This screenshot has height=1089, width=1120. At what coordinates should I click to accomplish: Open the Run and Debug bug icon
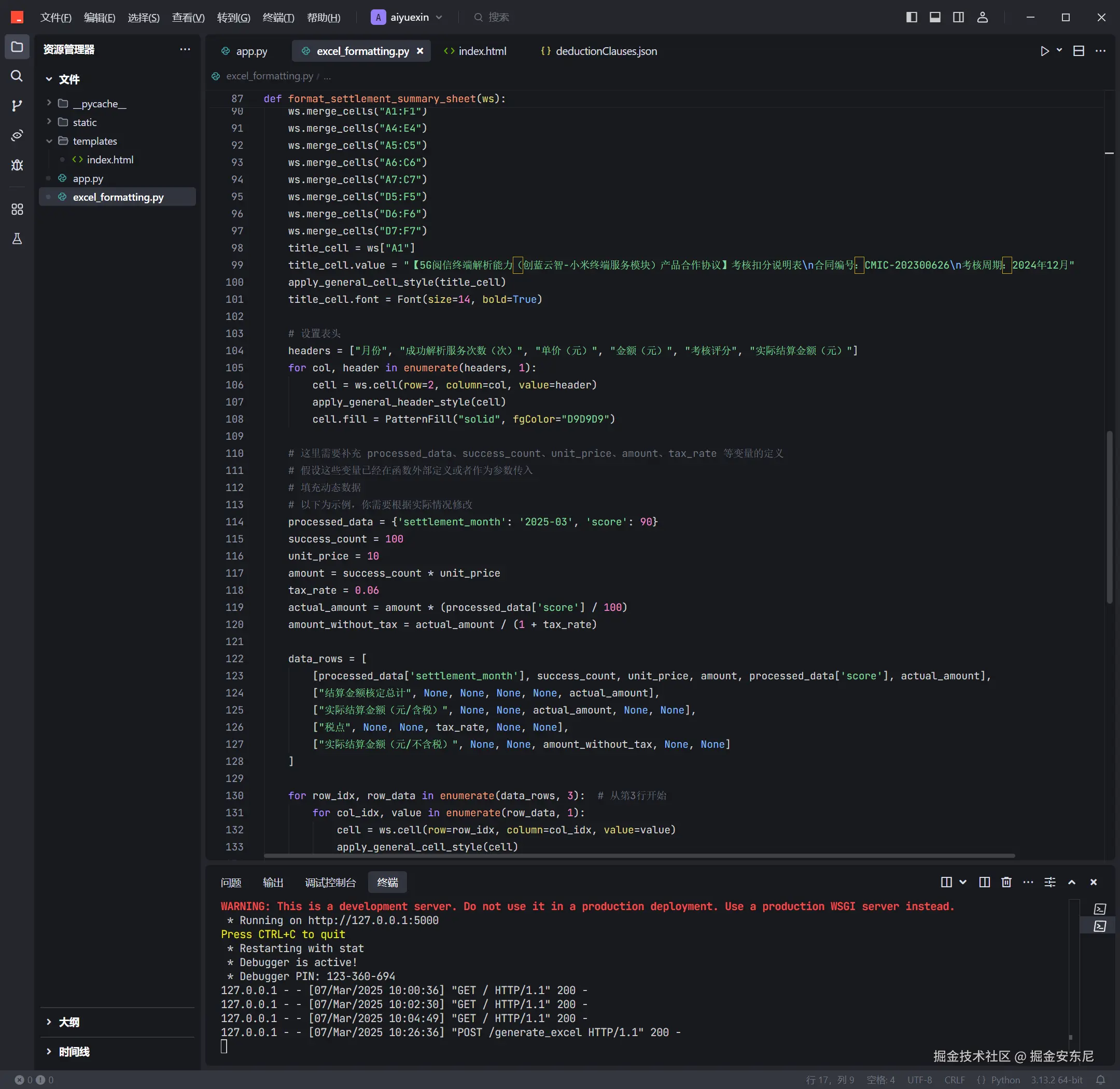point(17,165)
